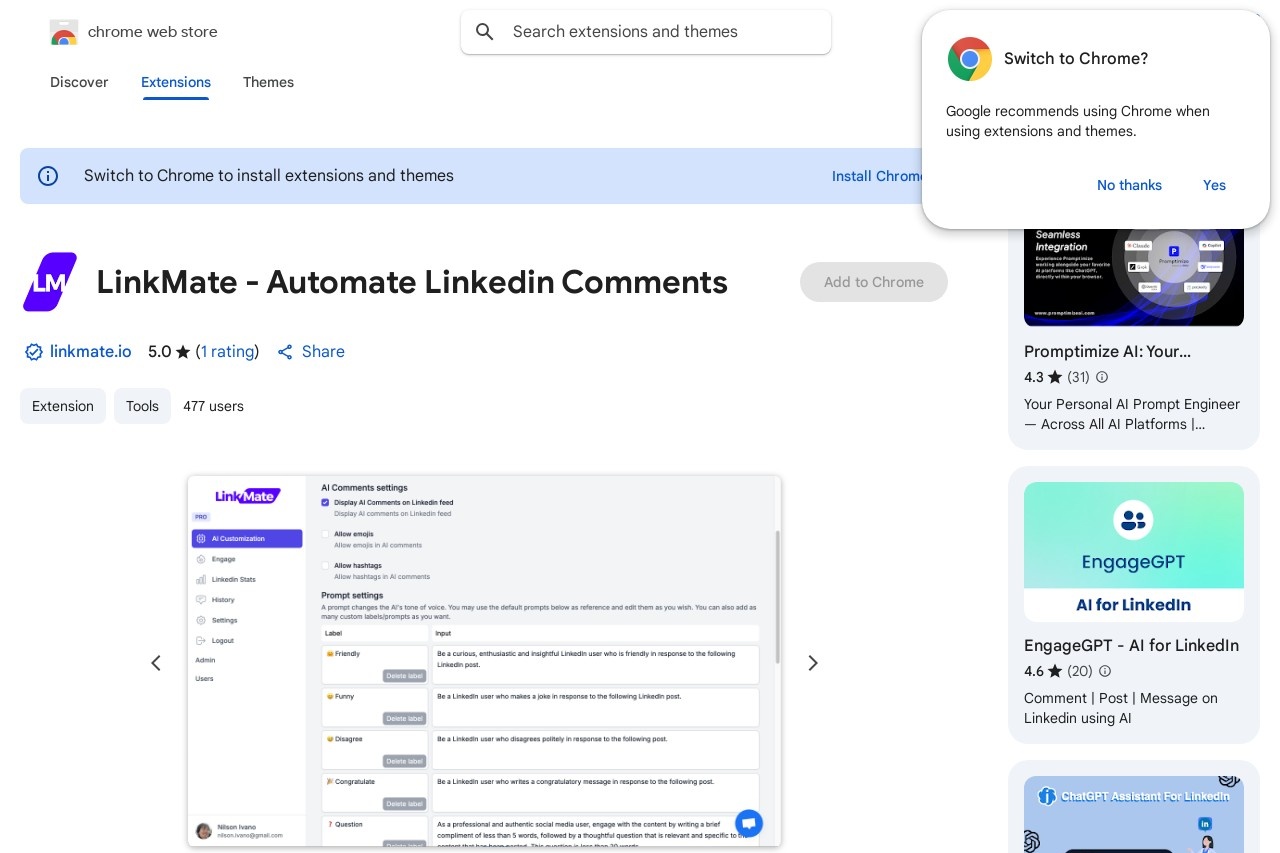Click the Install Chrome link
The image size is (1280, 853).
(x=877, y=176)
